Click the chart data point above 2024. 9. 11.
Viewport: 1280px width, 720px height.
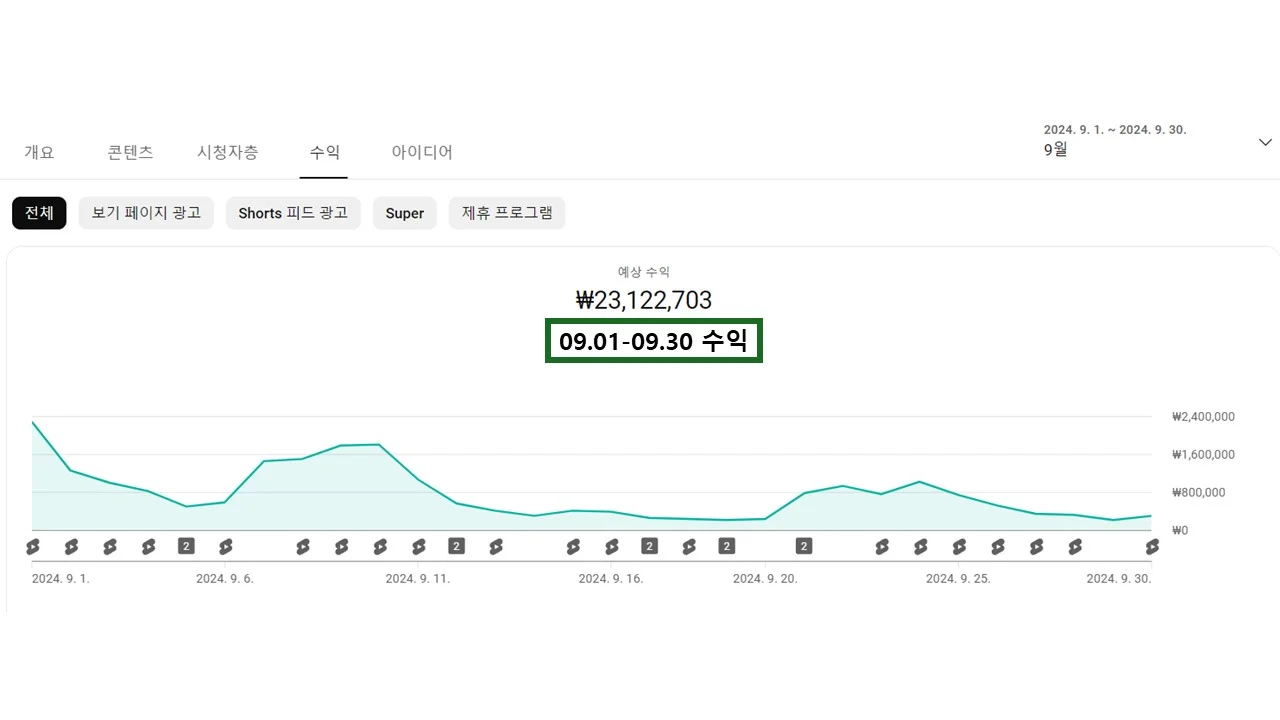419,480
